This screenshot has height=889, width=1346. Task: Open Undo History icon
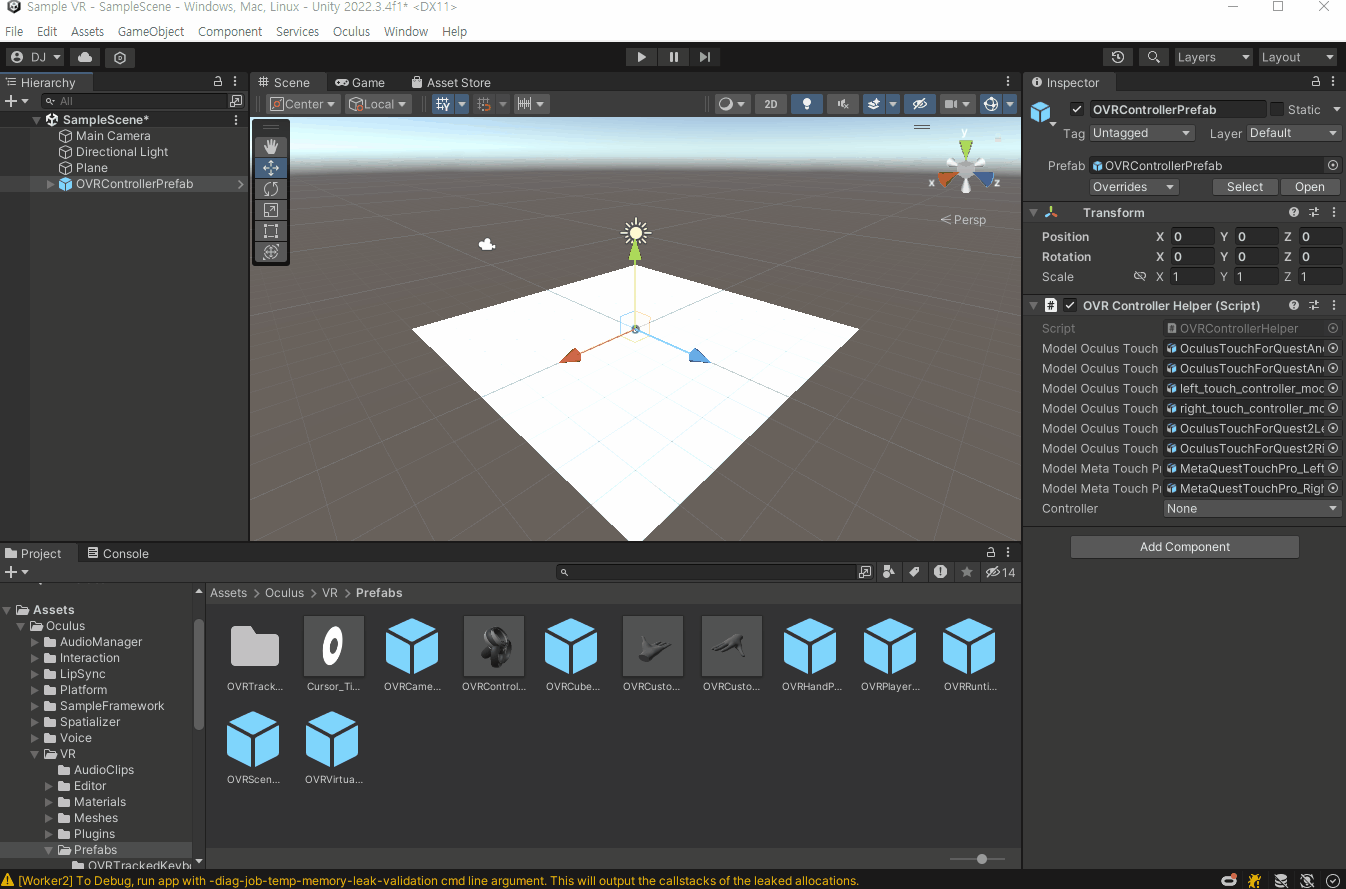coord(1118,57)
